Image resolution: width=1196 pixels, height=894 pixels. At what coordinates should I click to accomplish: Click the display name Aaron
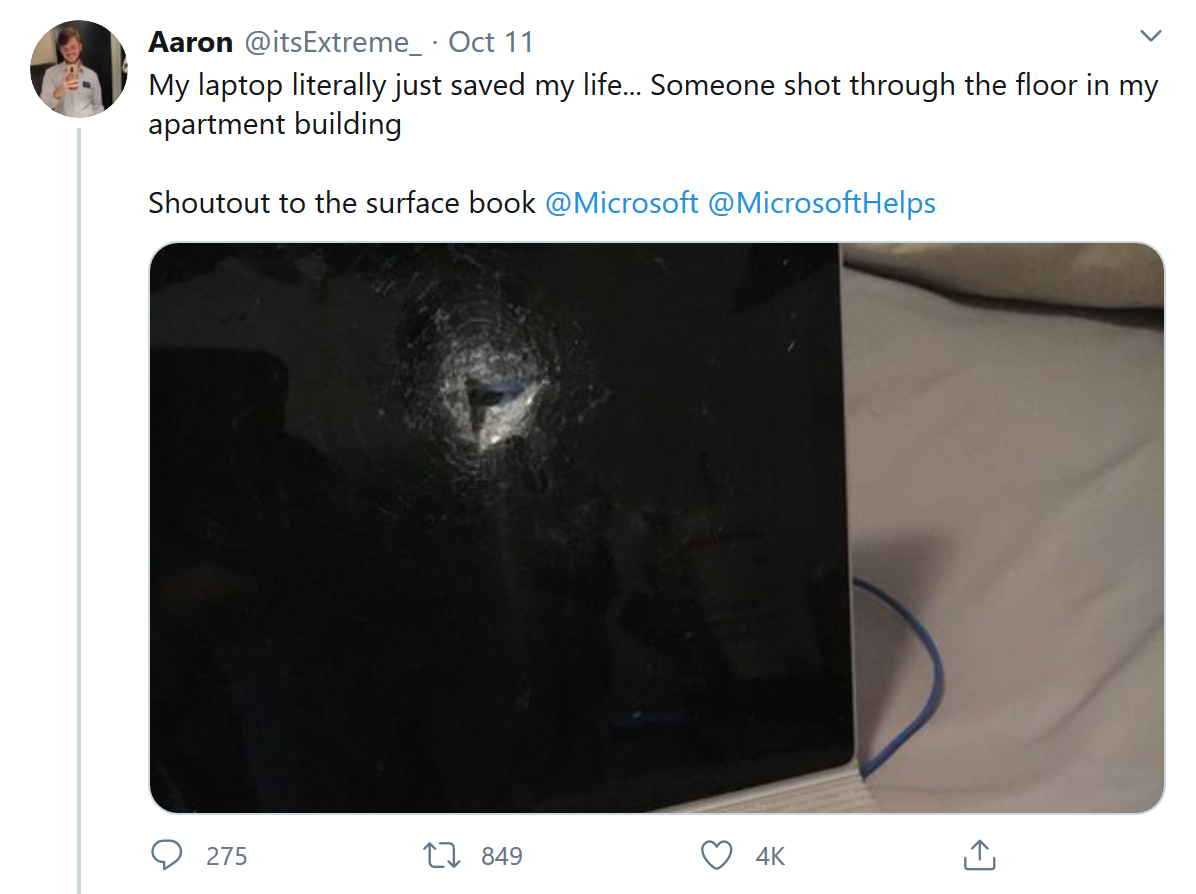point(190,42)
